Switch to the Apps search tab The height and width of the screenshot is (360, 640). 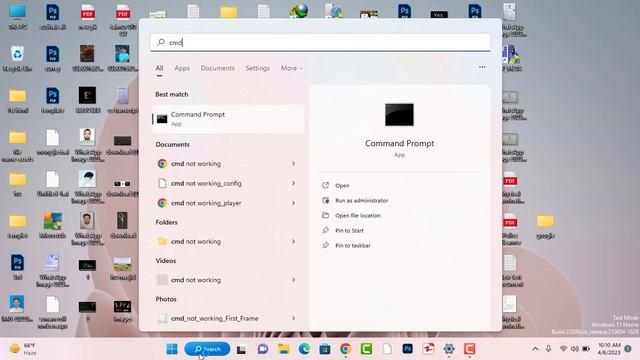182,68
